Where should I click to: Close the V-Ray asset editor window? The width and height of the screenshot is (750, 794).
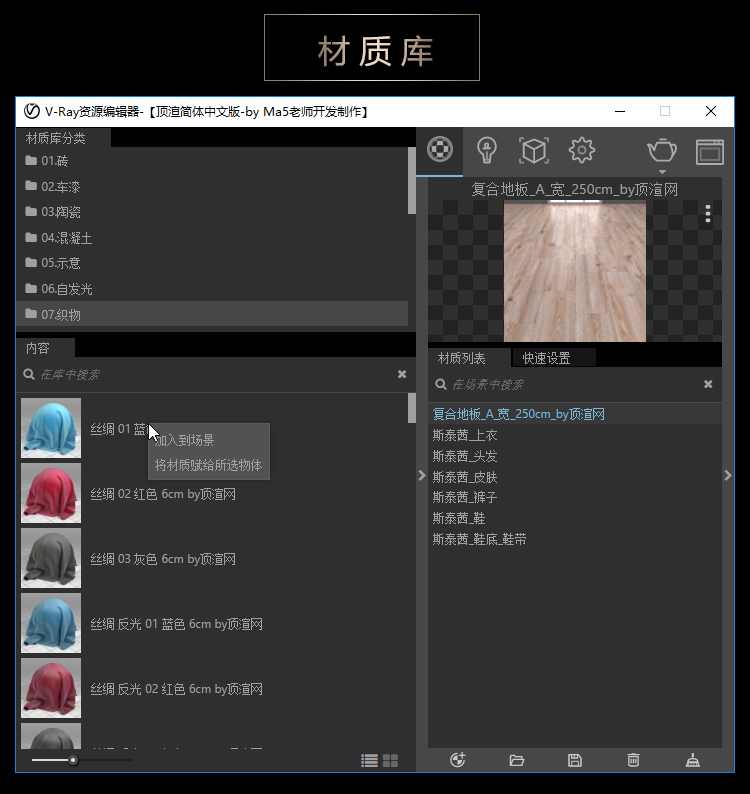711,111
